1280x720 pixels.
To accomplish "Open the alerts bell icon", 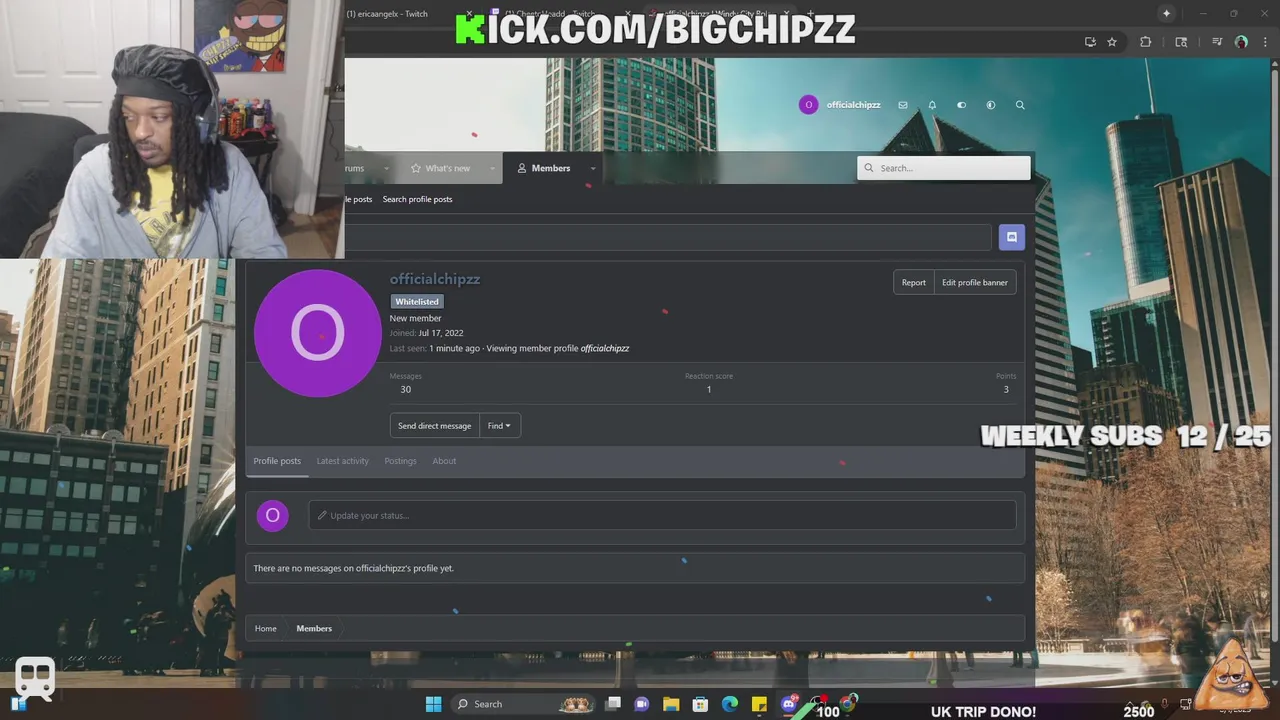I will pyautogui.click(x=932, y=105).
